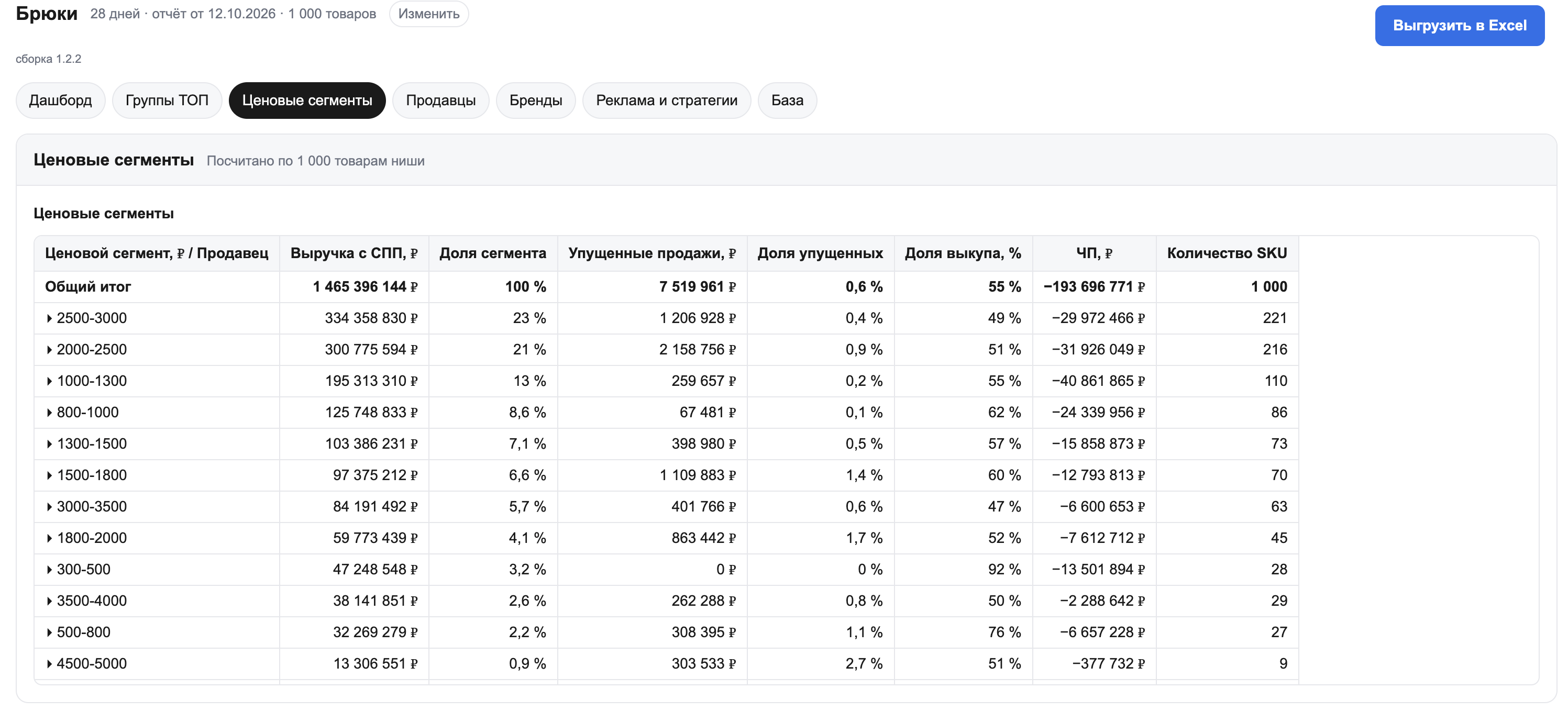1568x711 pixels.
Task: Expand the 800-1000 price segment row
Action: click(49, 413)
